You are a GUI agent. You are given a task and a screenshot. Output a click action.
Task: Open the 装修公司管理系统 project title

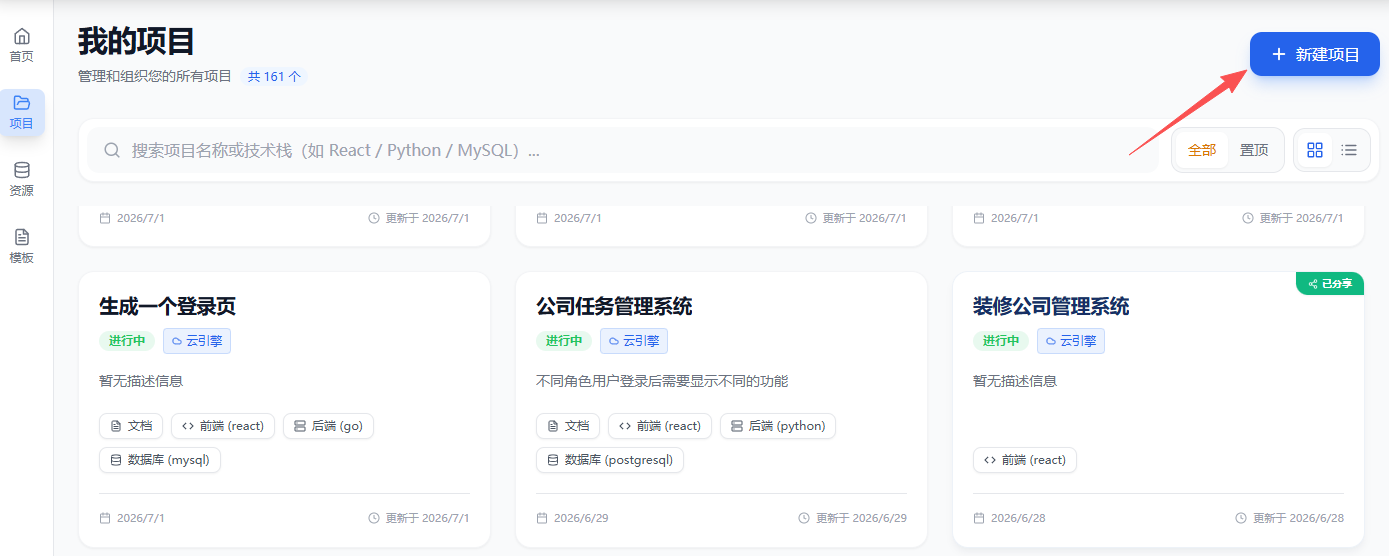pyautogui.click(x=1051, y=306)
